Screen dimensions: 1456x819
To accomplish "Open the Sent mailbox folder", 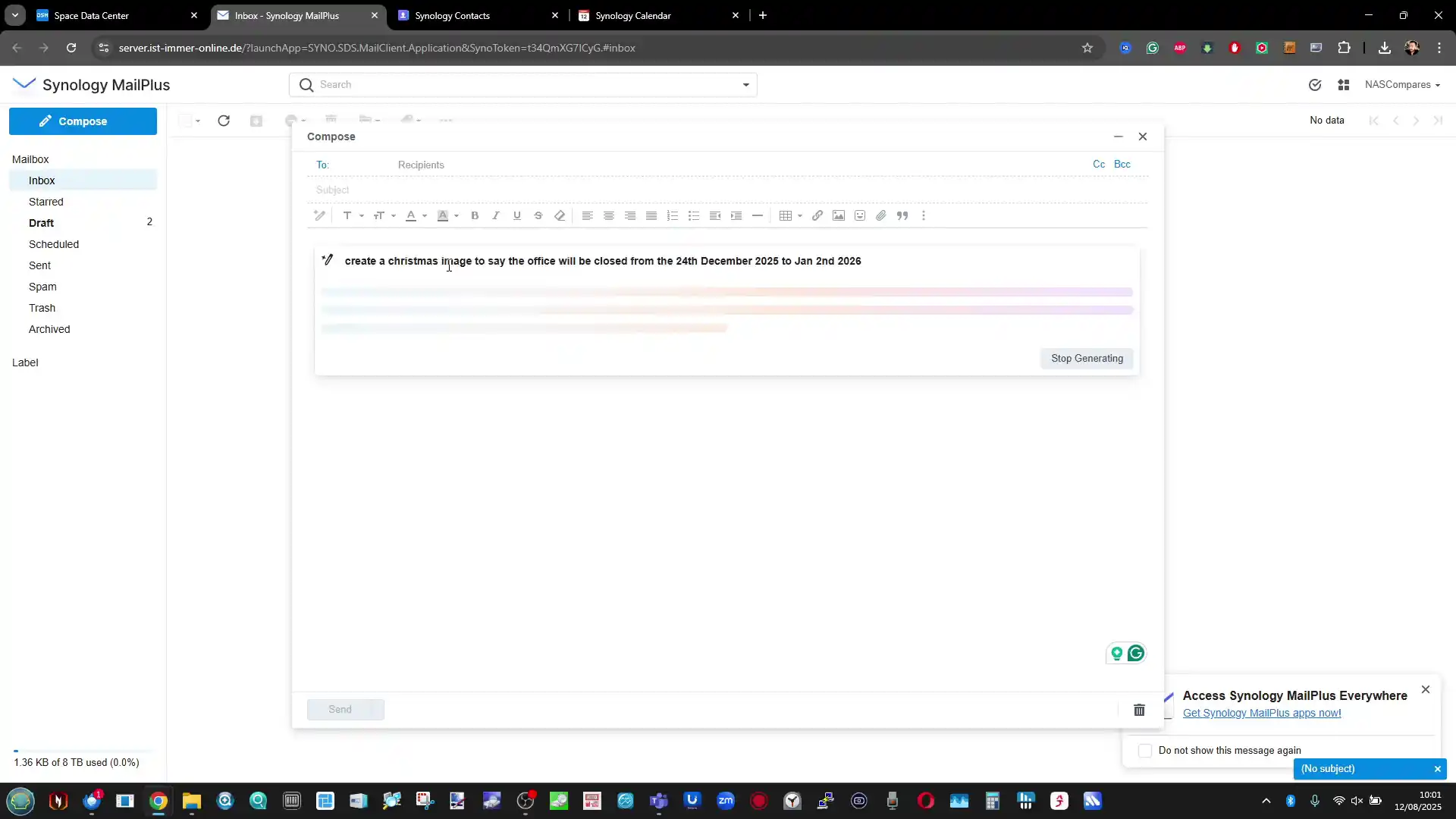I will point(83,265).
